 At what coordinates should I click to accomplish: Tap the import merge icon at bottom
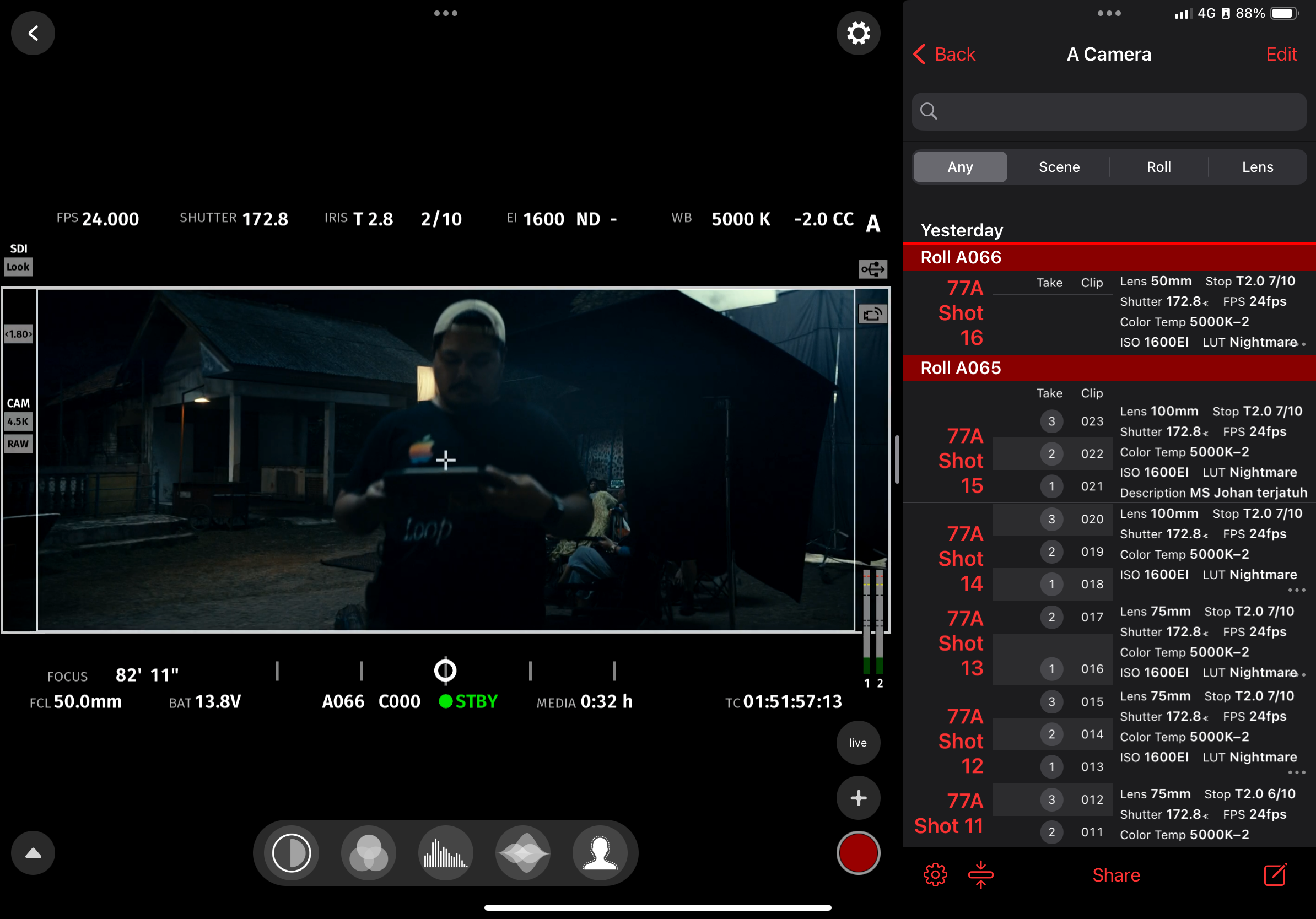pyautogui.click(x=981, y=875)
